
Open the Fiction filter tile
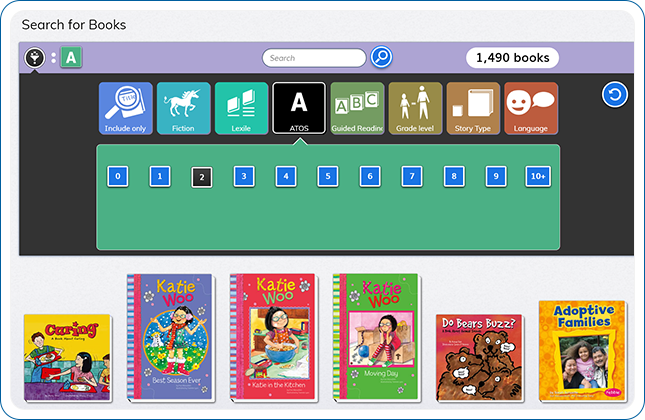point(183,108)
